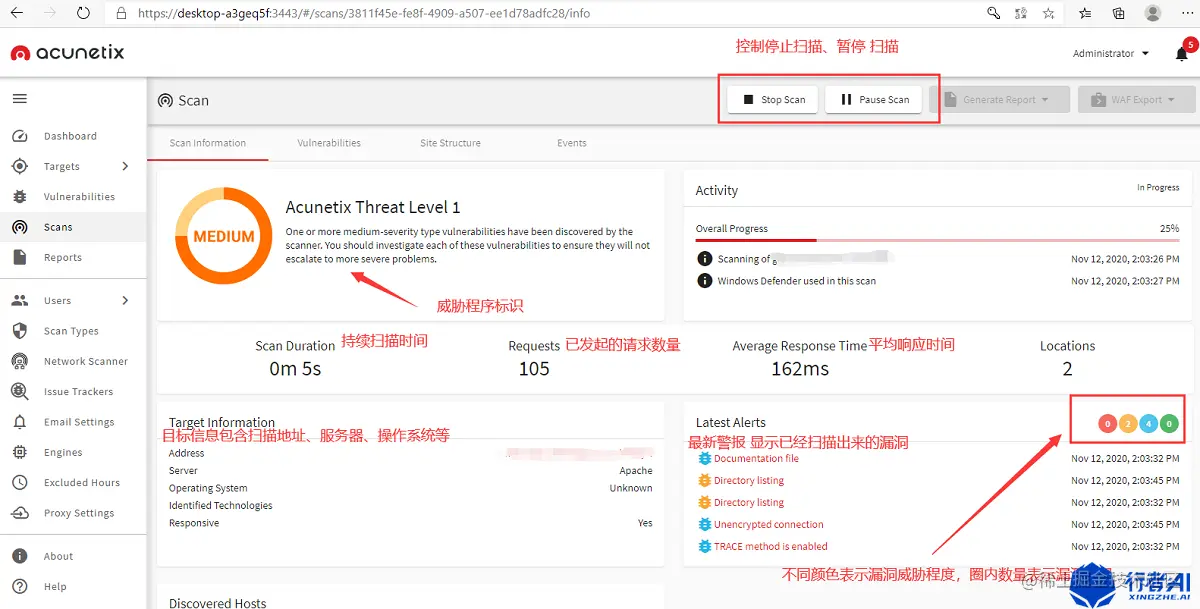Open the Targets sidebar section
Viewport: 1200px width, 609px height.
pos(62,167)
